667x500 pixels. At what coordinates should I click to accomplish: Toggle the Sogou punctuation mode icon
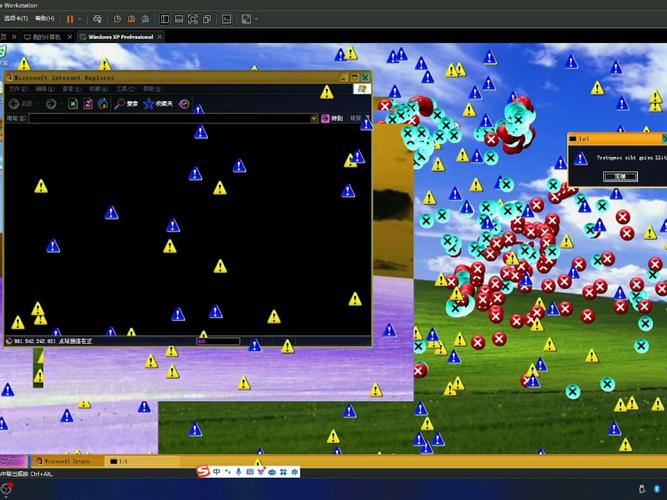coord(228,472)
